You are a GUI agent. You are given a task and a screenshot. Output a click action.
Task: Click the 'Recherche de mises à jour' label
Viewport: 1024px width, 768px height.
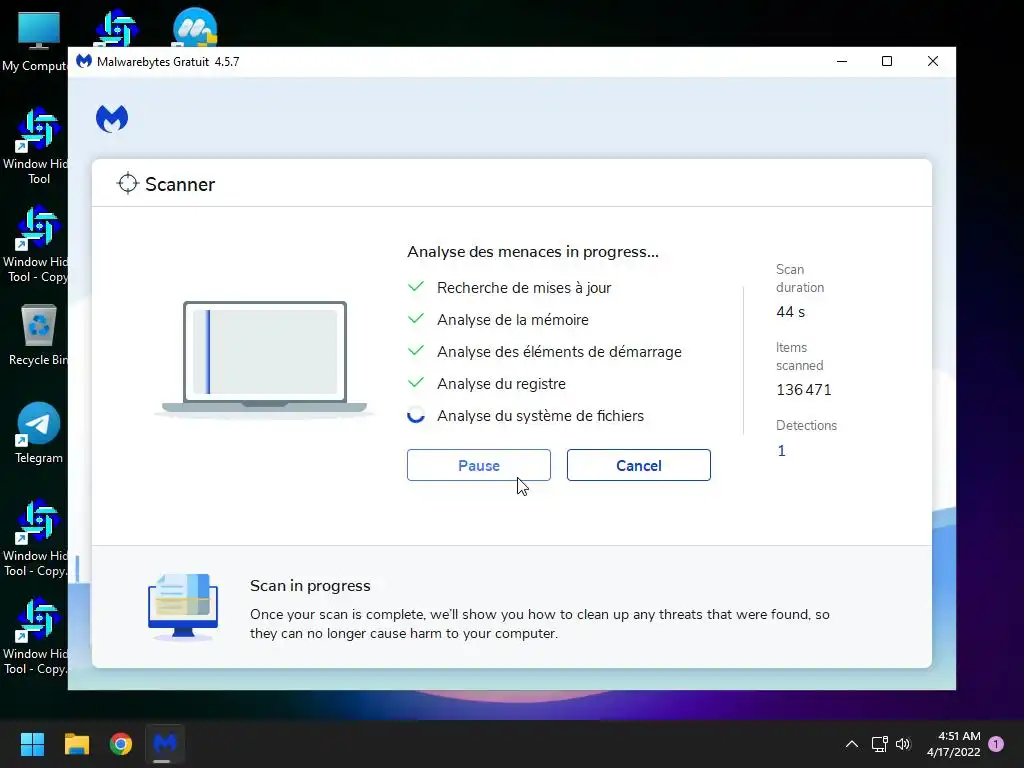524,288
